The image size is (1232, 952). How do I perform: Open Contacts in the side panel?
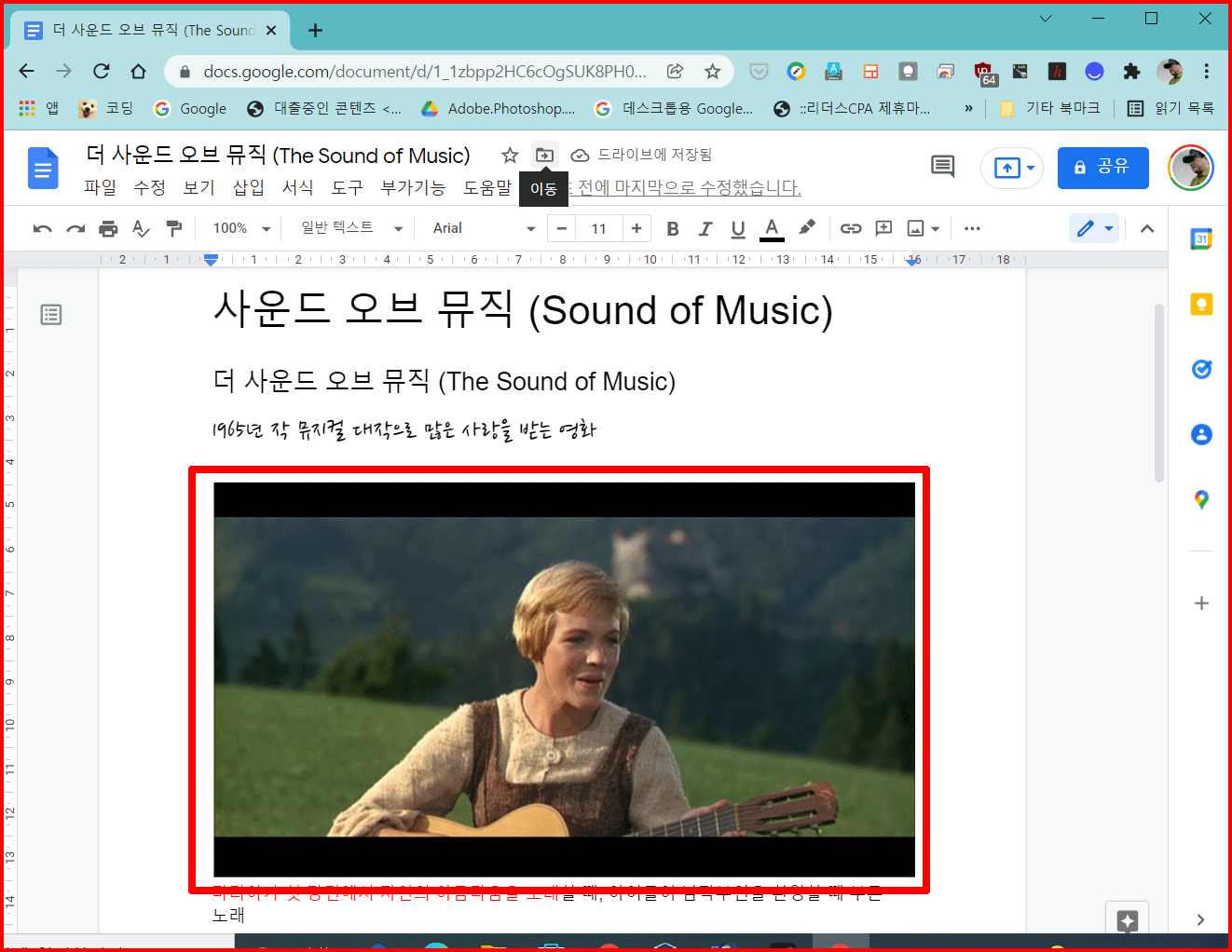click(1201, 435)
